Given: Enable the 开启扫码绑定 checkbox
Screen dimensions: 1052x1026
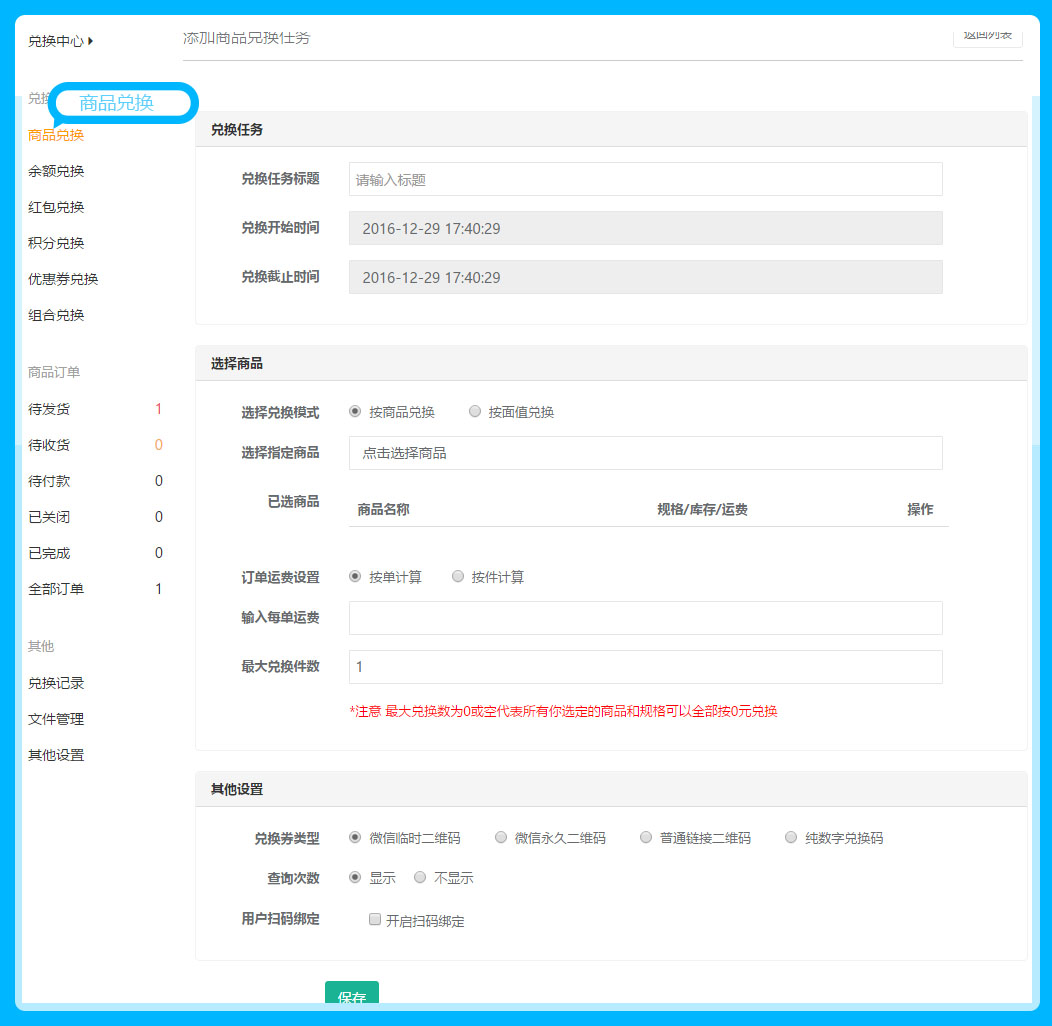Looking at the screenshot, I should [375, 919].
